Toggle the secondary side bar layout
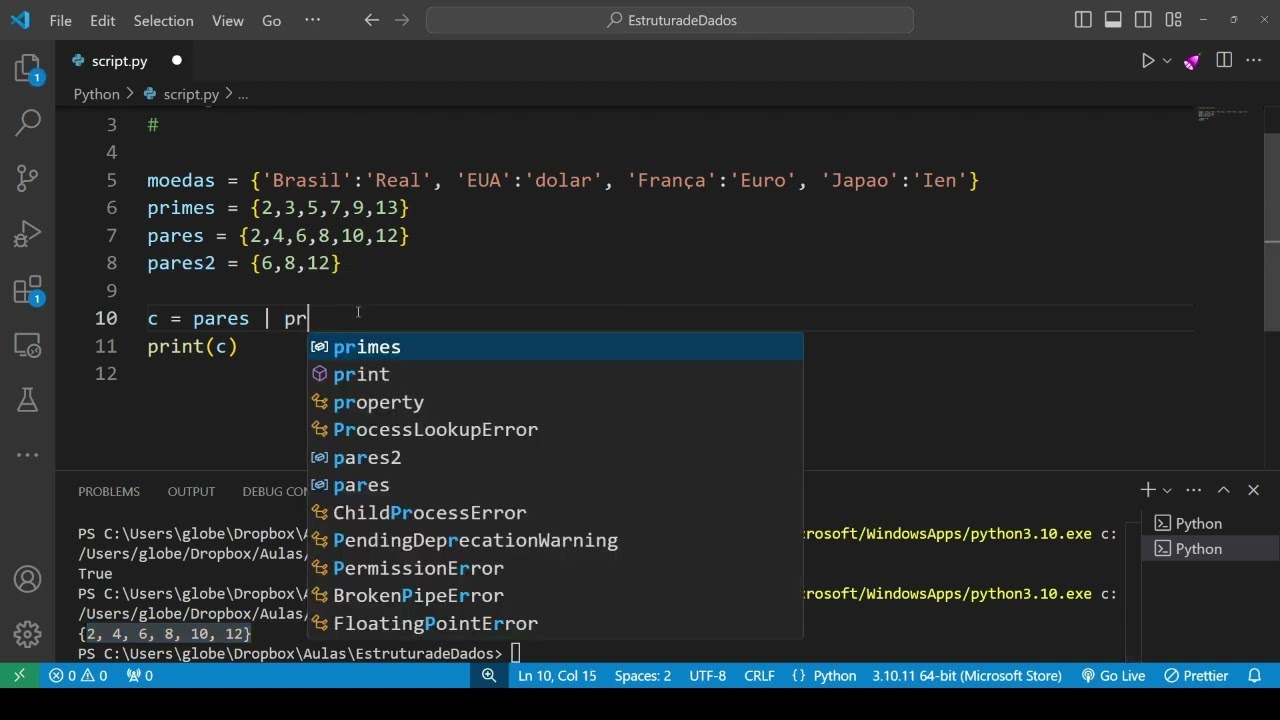 tap(1143, 20)
